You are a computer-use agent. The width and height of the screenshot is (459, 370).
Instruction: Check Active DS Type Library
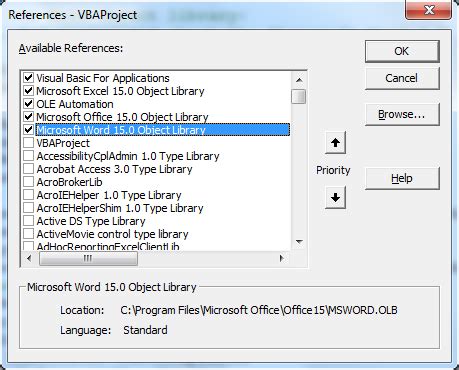coord(29,221)
